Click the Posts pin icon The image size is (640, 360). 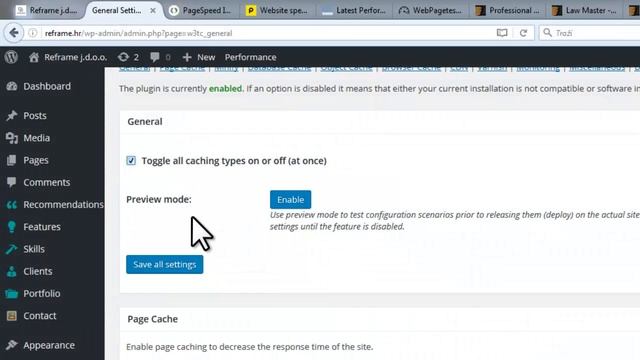point(12,116)
